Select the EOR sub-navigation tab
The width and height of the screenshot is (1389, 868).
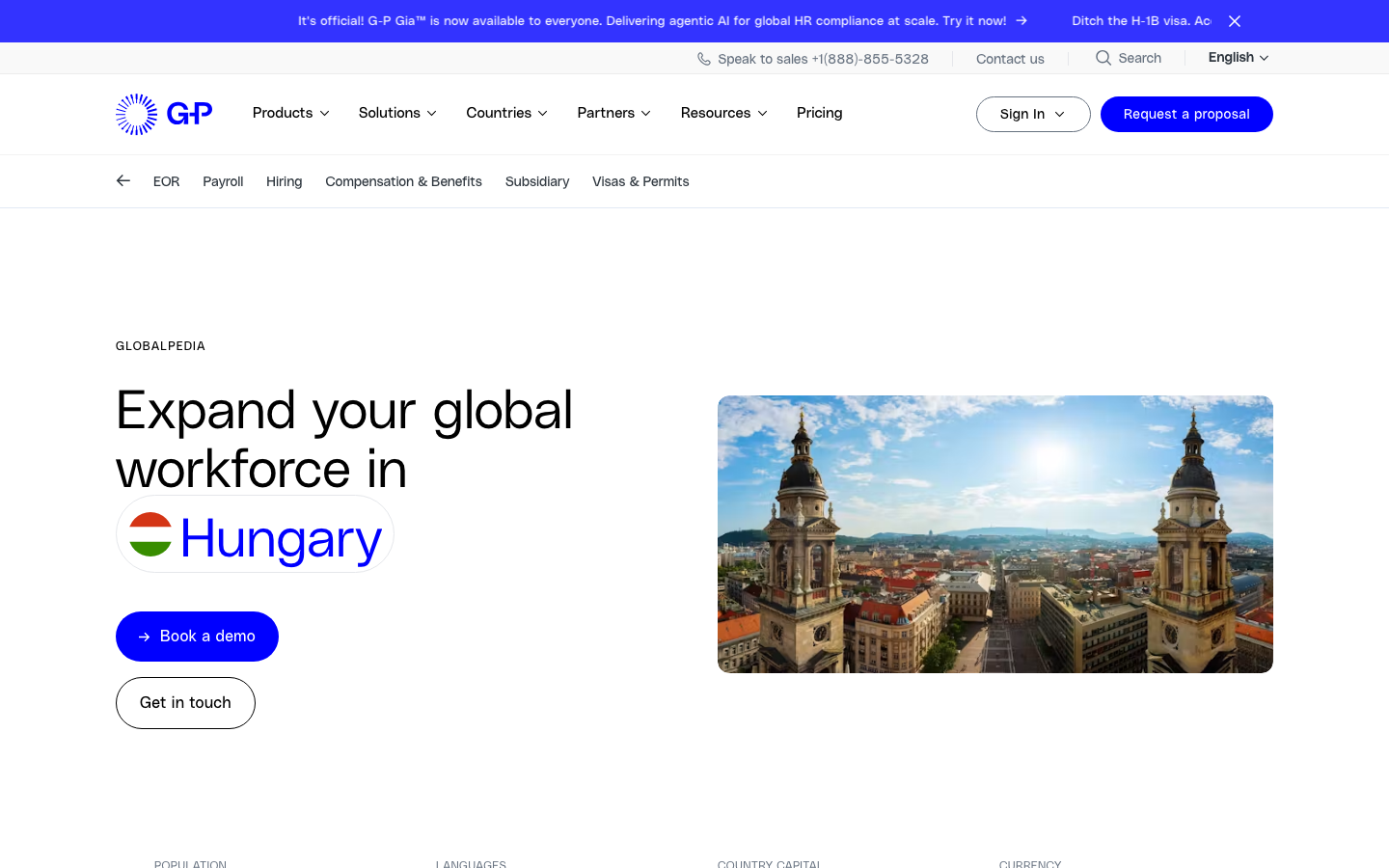coord(166,181)
